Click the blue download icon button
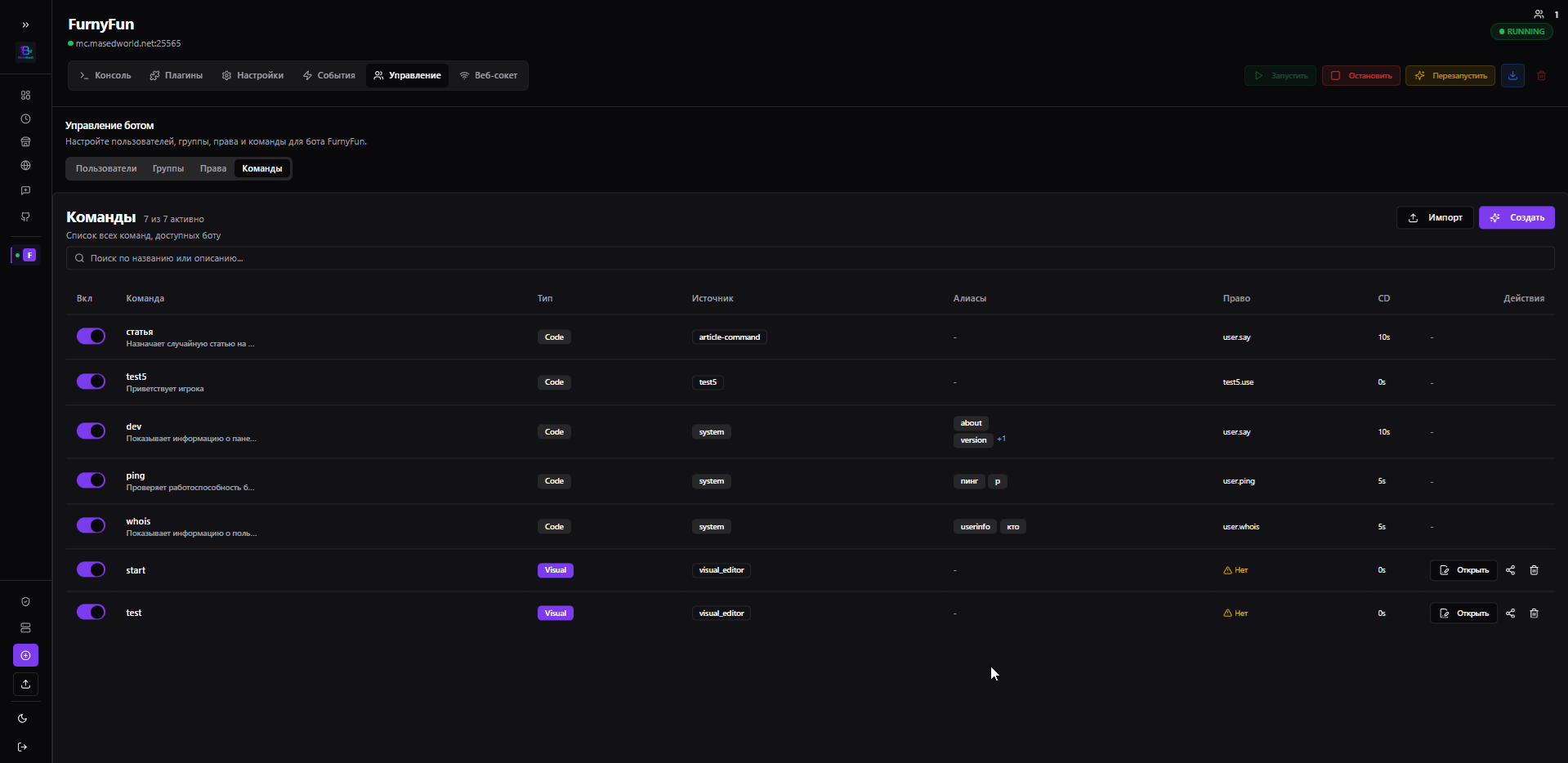 tap(1512, 76)
